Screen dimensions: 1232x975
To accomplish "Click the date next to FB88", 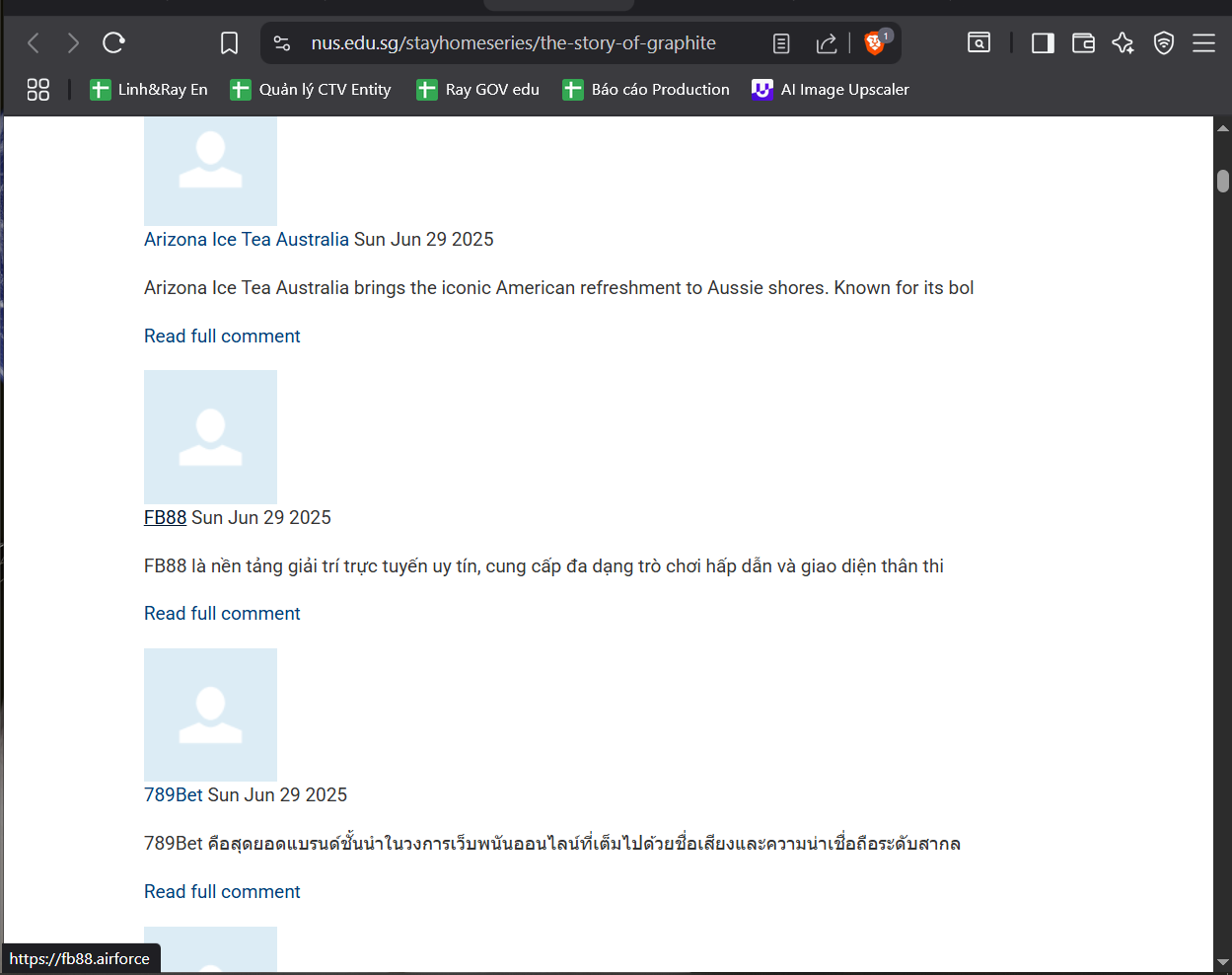I will (x=261, y=518).
